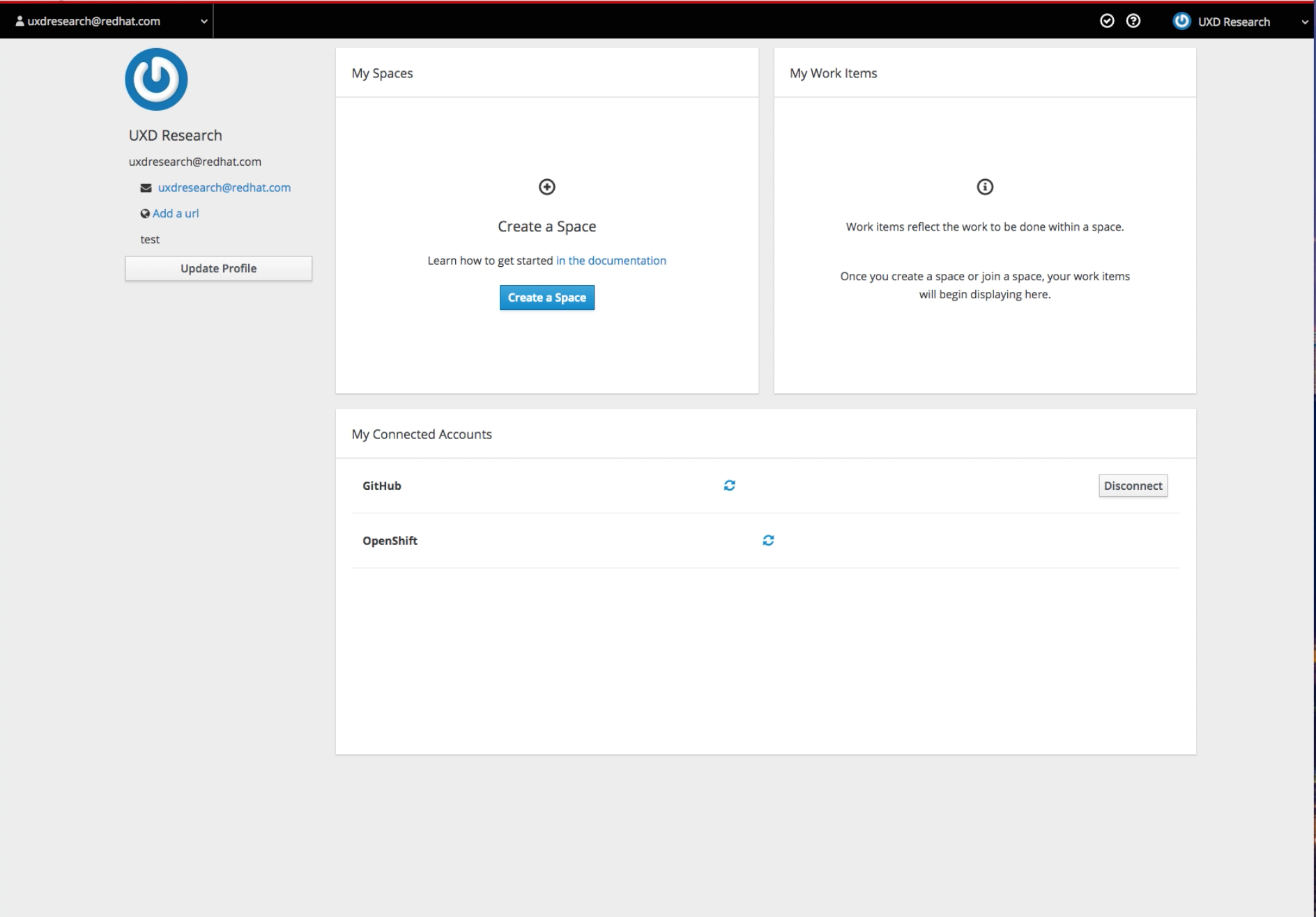Viewport: 1316px width, 917px height.
Task: Click the Create a Space button
Action: pyautogui.click(x=546, y=297)
